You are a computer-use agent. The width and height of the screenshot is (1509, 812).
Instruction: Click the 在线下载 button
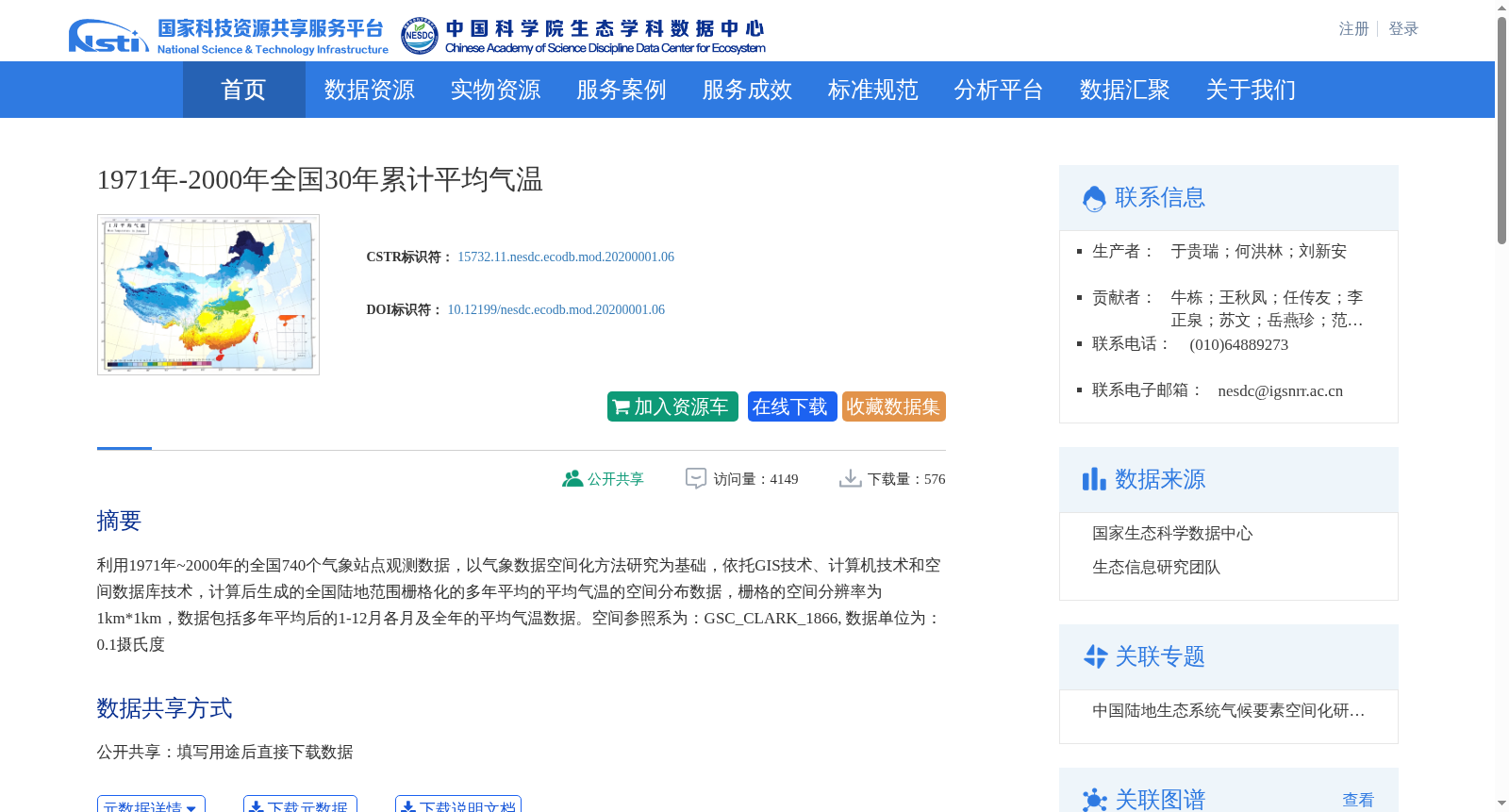[x=792, y=406]
